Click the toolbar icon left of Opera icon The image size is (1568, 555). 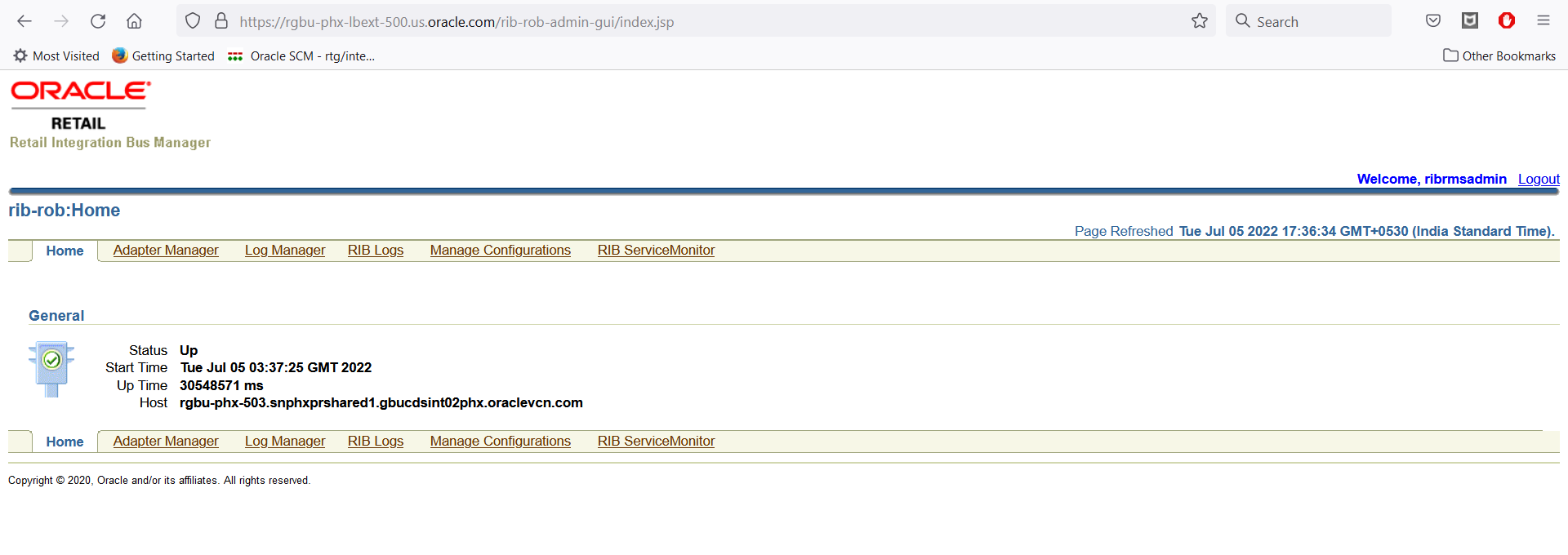coord(1470,21)
